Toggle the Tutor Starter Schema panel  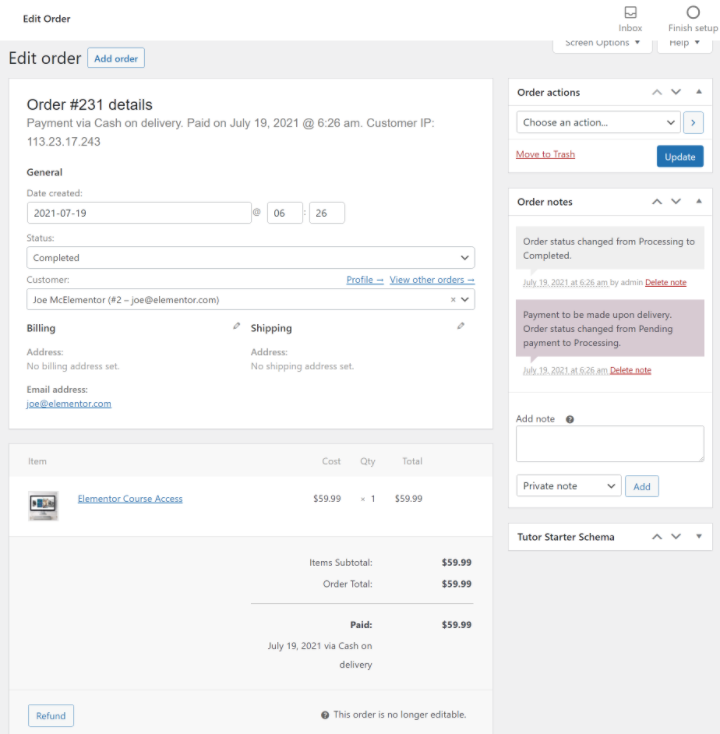pos(699,537)
